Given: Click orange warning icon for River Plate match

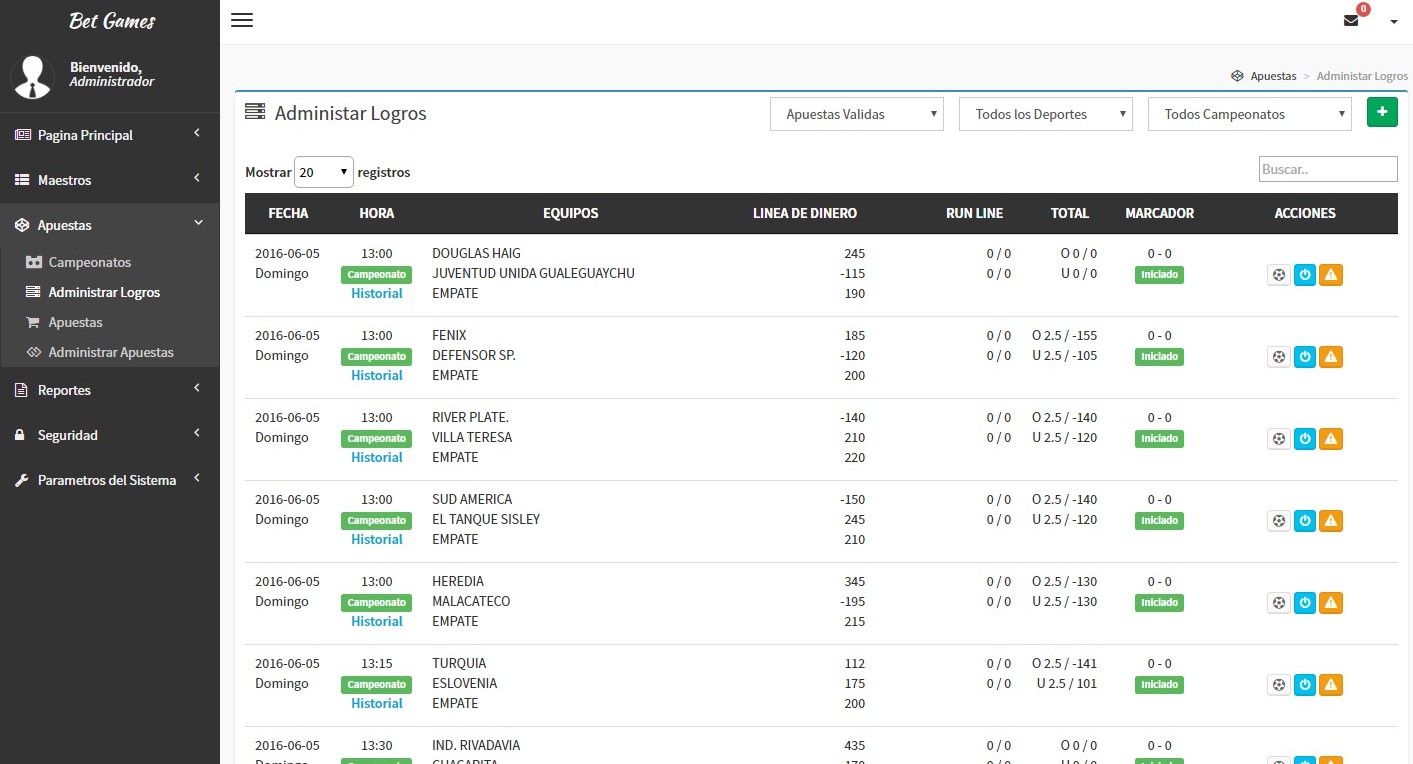Looking at the screenshot, I should click(x=1330, y=439).
